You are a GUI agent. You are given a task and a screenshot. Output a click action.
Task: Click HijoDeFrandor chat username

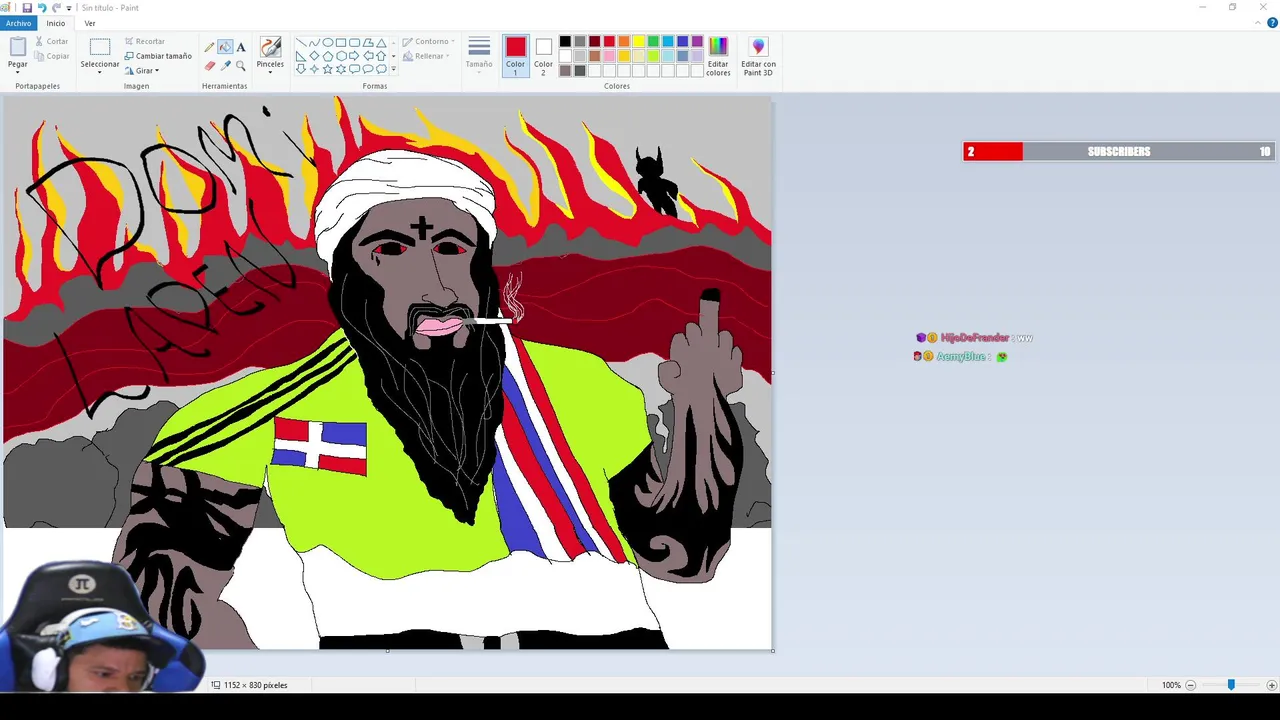[x=976, y=338]
